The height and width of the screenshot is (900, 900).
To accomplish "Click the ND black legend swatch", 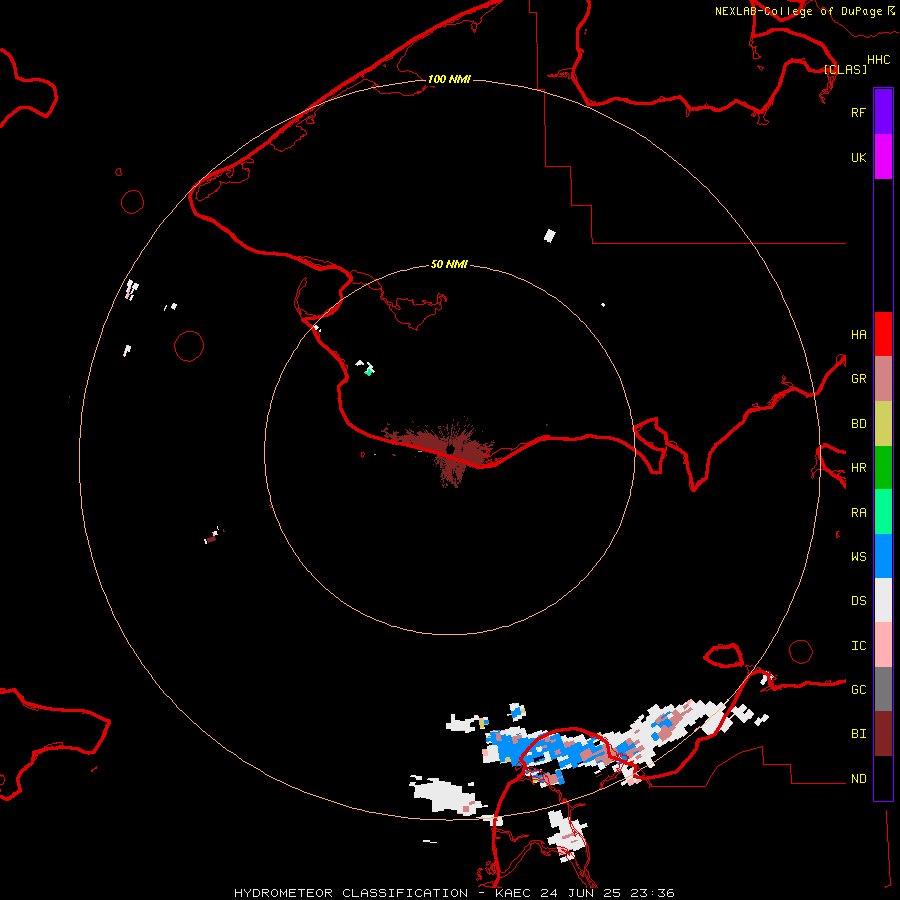I will point(883,778).
